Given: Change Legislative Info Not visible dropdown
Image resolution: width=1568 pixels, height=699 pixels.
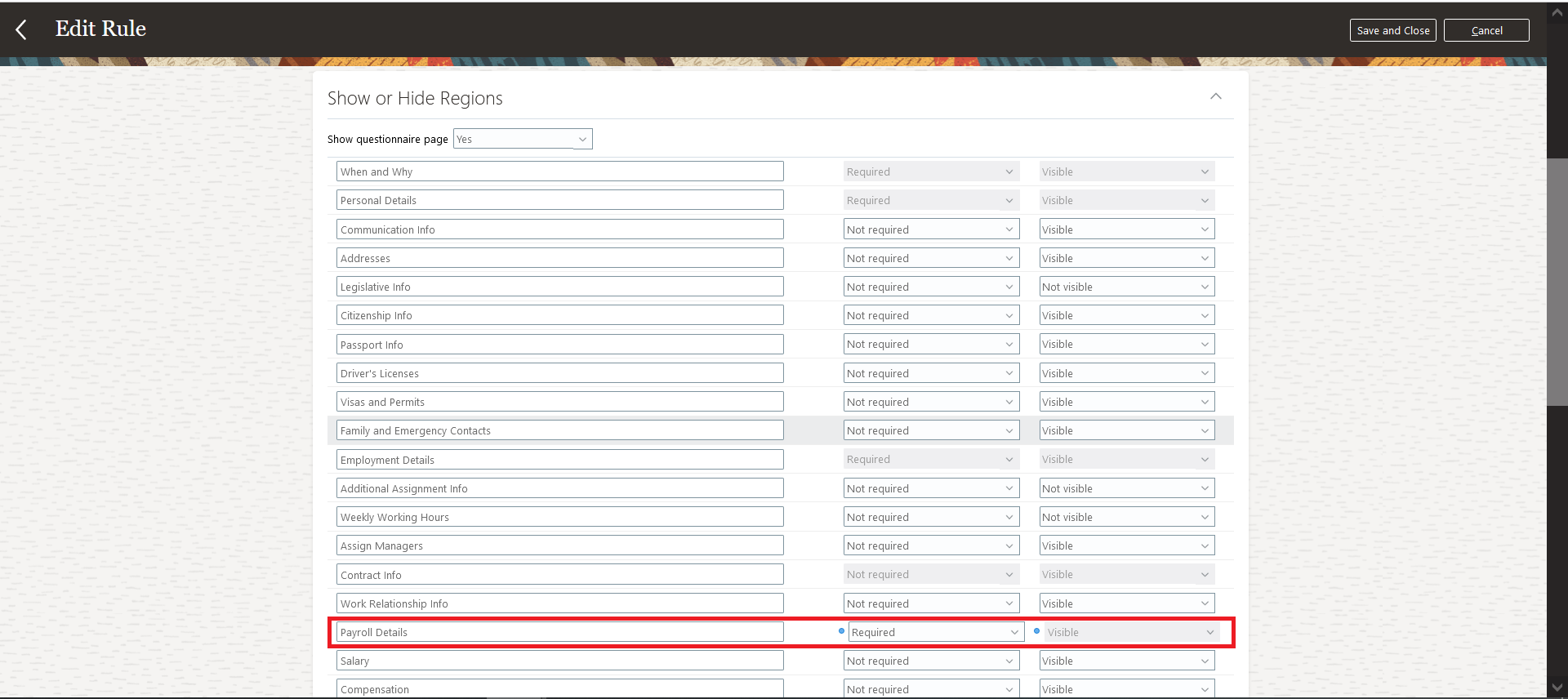Looking at the screenshot, I should pyautogui.click(x=1127, y=287).
